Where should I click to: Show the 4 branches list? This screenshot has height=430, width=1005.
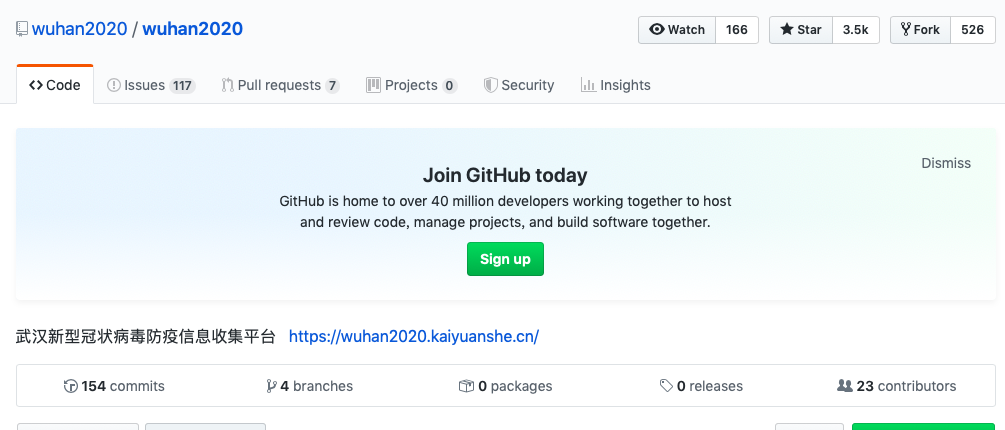pos(309,386)
